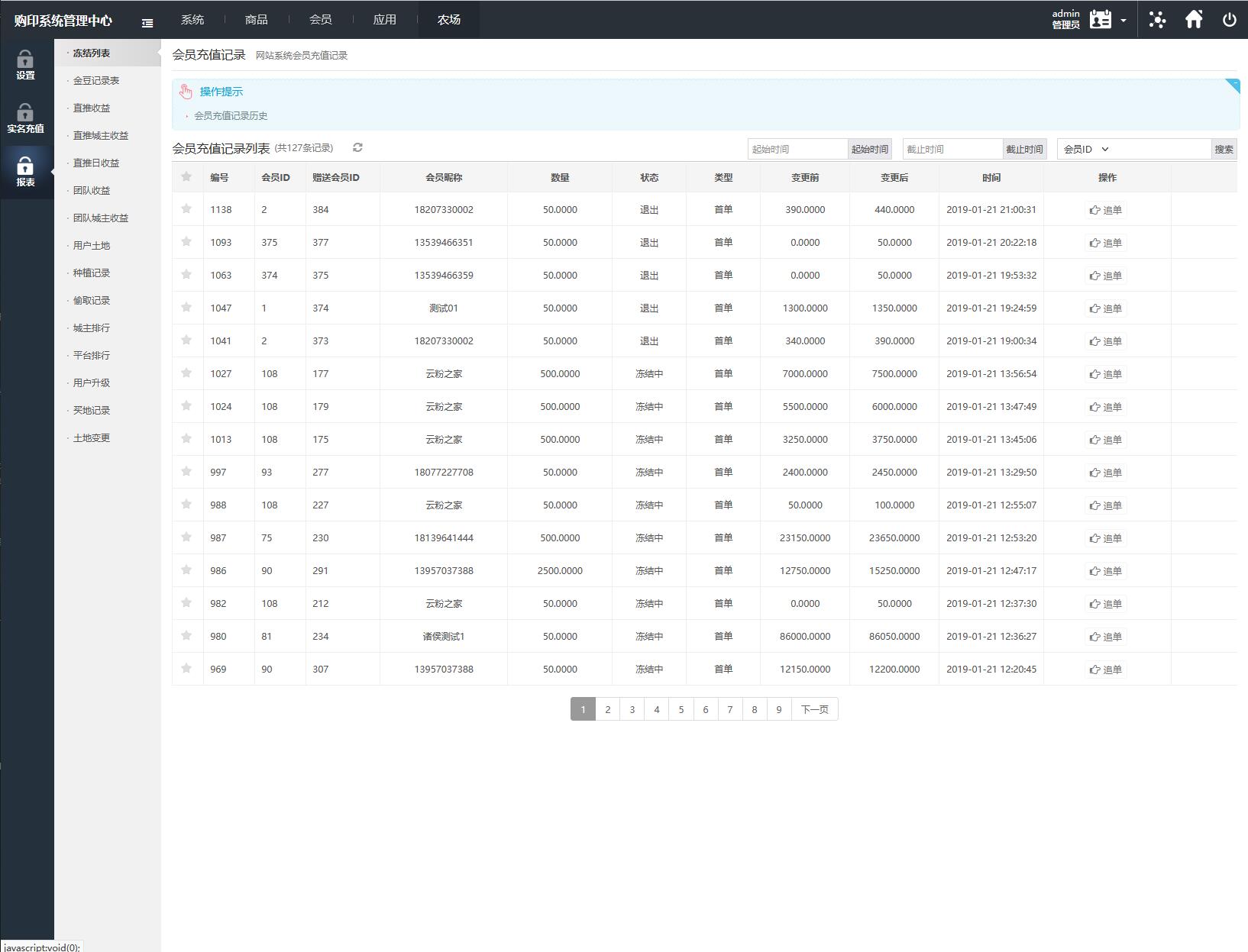Open the 实名充值 sidebar icon
The image size is (1248, 952).
click(x=26, y=118)
